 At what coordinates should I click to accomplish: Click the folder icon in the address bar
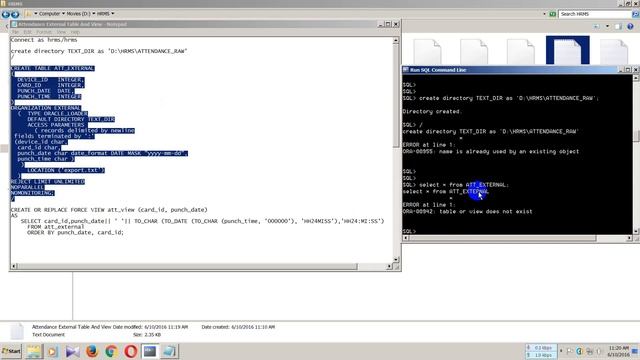pyautogui.click(x=28, y=14)
